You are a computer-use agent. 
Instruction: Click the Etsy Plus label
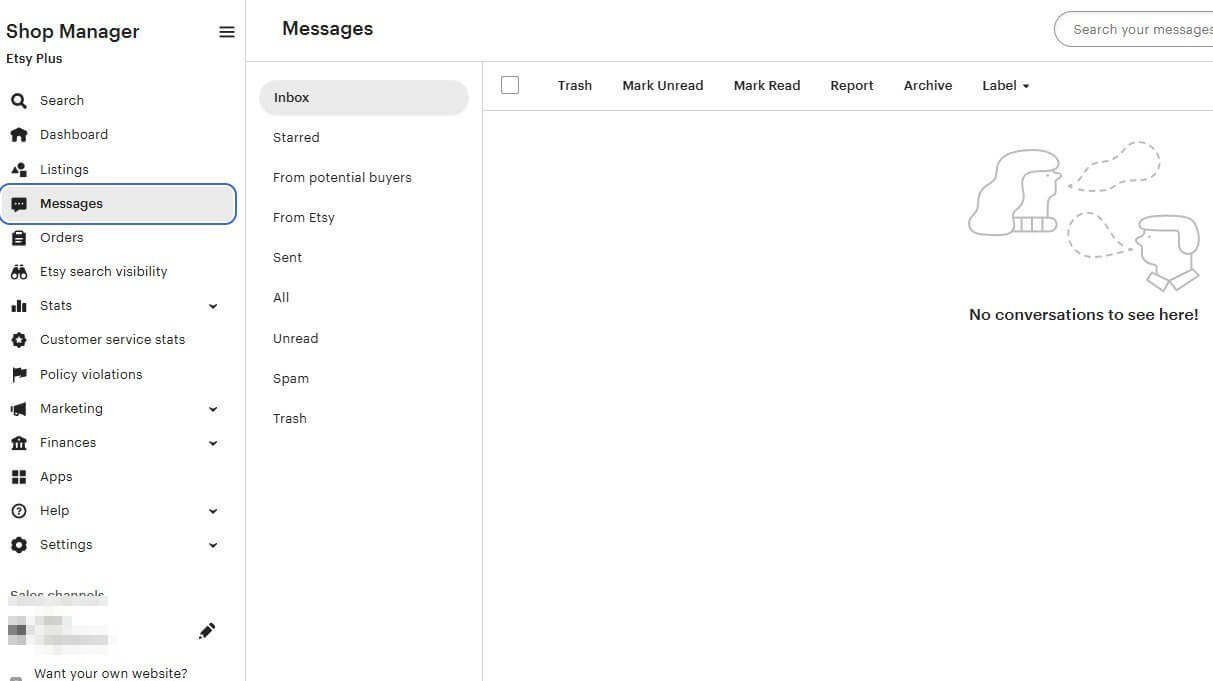pyautogui.click(x=34, y=59)
